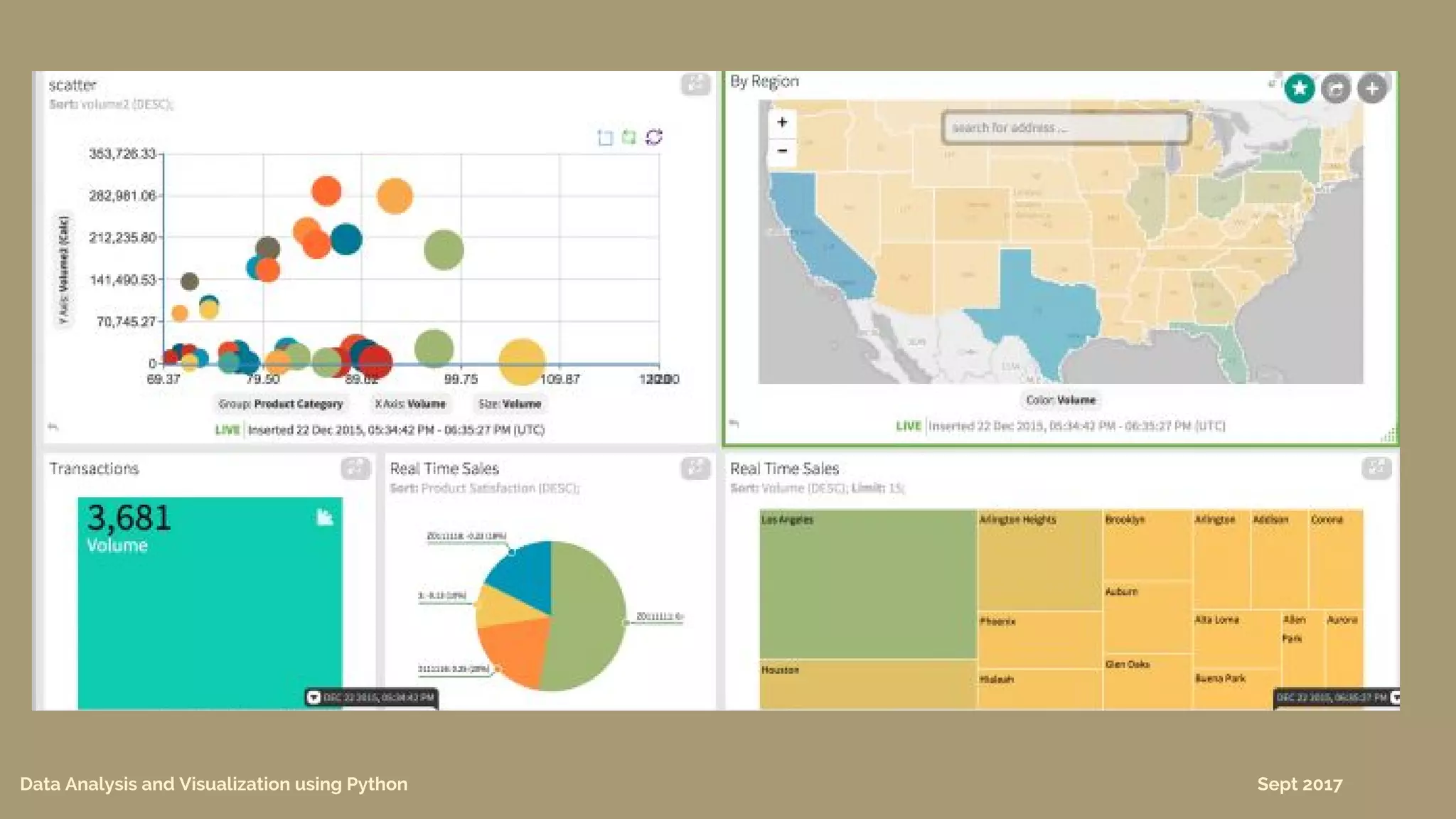This screenshot has height=819, width=1456.
Task: Click the search for address field
Action: click(x=1066, y=128)
